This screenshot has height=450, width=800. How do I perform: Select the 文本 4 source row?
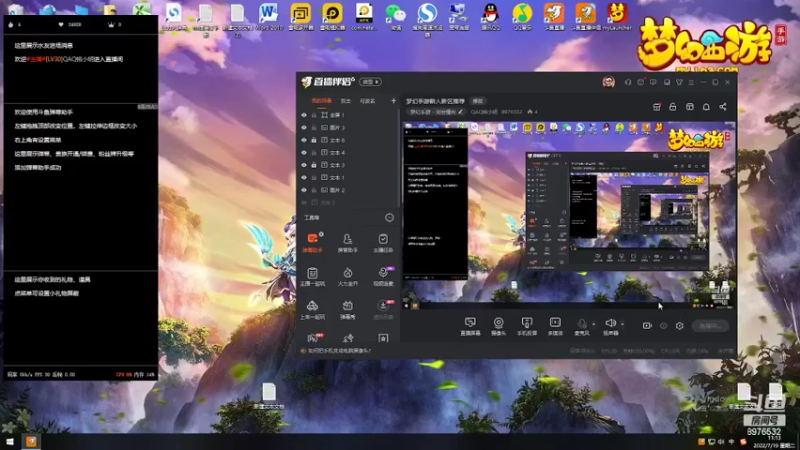click(x=349, y=153)
